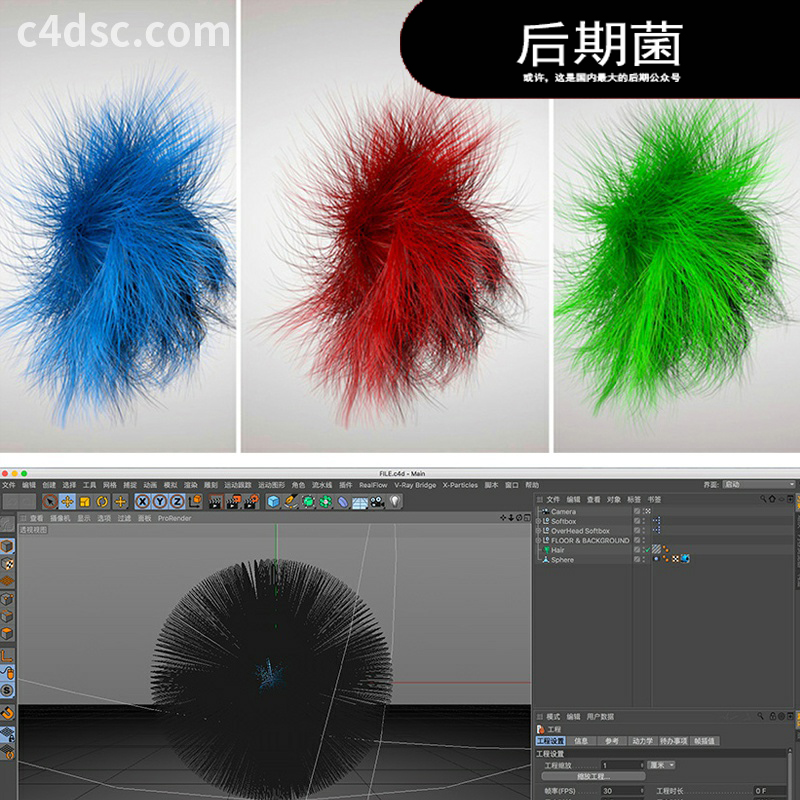Switch to the 参考 tab
800x800 pixels.
click(x=612, y=741)
